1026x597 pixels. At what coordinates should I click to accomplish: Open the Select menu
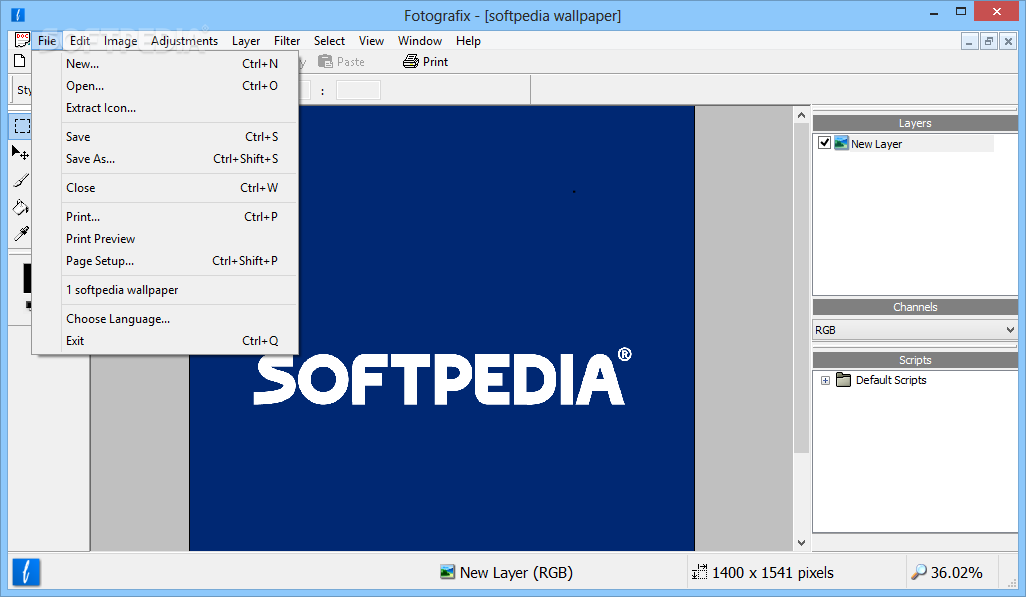(329, 41)
